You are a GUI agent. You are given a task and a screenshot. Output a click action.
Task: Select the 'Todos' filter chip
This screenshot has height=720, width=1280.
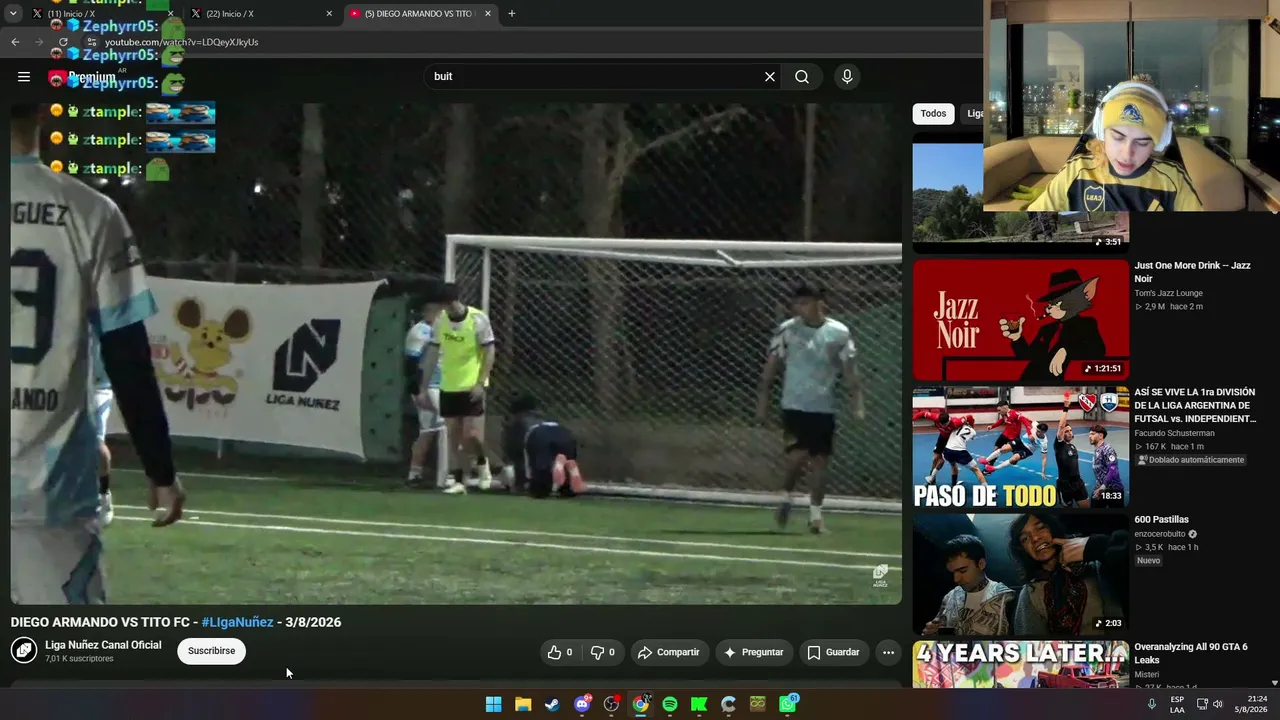tap(933, 114)
